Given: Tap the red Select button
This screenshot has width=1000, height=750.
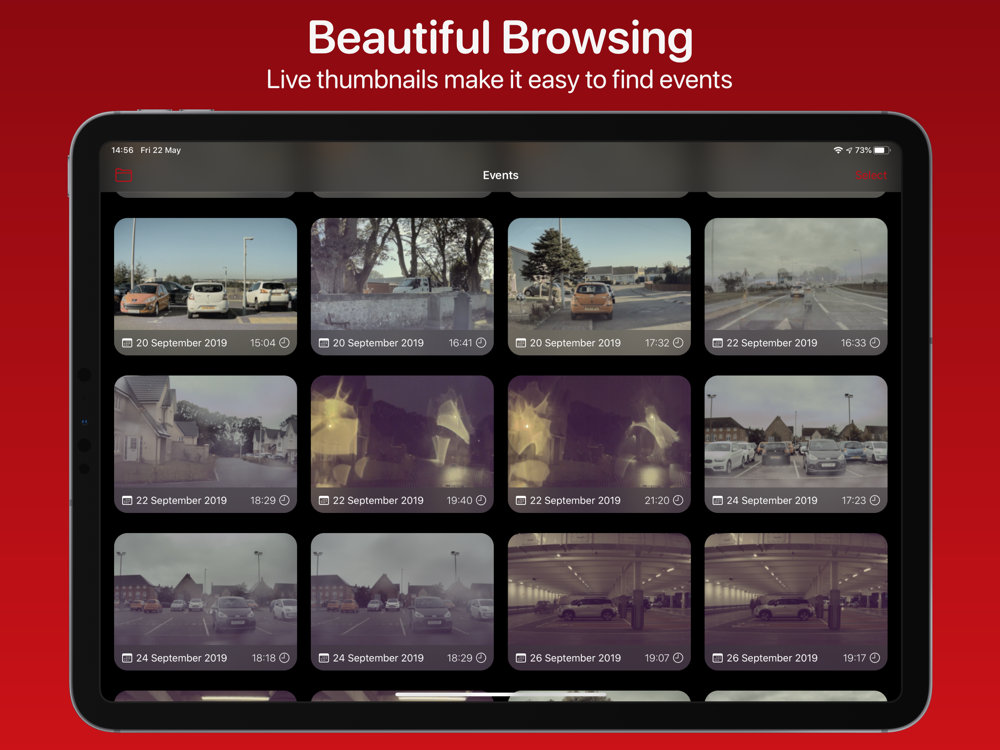Looking at the screenshot, I should [871, 175].
